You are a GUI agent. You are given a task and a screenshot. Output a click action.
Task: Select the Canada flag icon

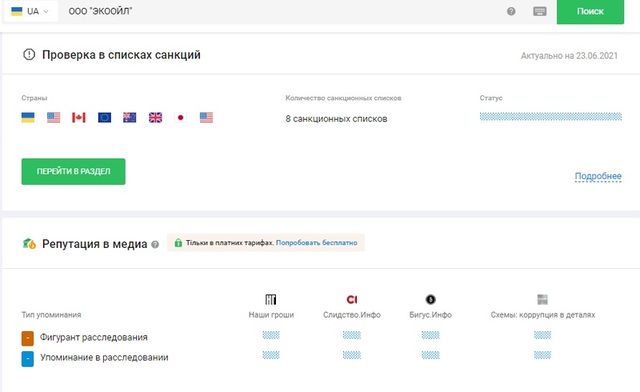click(79, 118)
